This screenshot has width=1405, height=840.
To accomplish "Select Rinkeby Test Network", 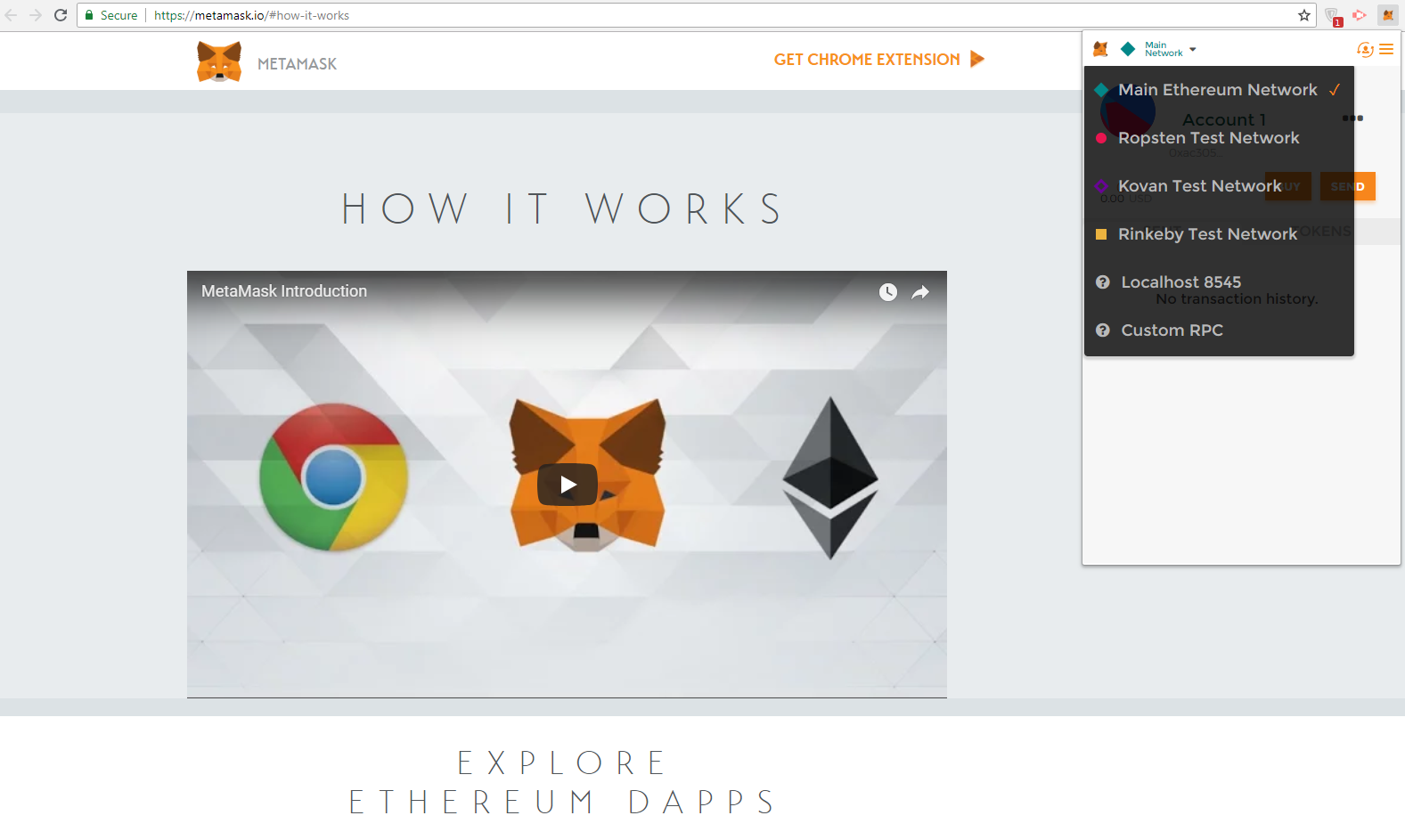I will [x=1219, y=234].
